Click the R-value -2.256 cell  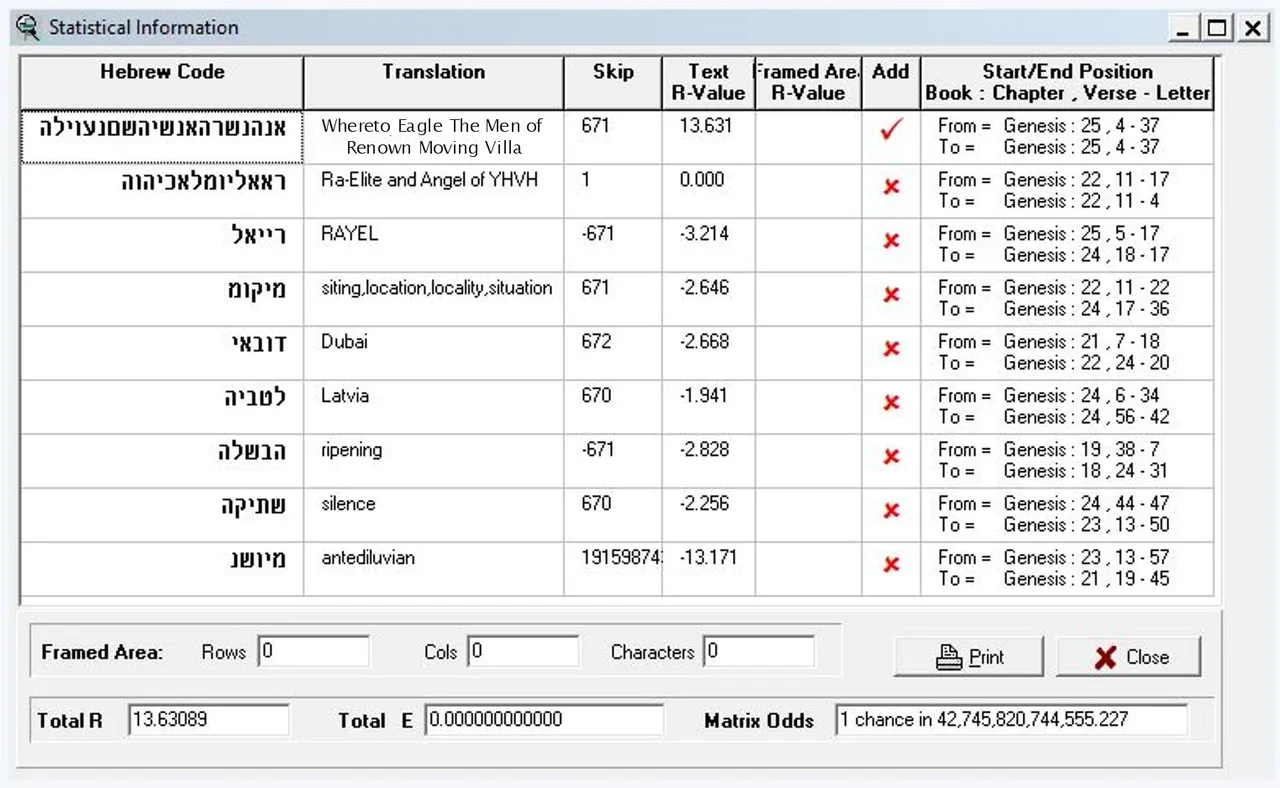point(708,515)
